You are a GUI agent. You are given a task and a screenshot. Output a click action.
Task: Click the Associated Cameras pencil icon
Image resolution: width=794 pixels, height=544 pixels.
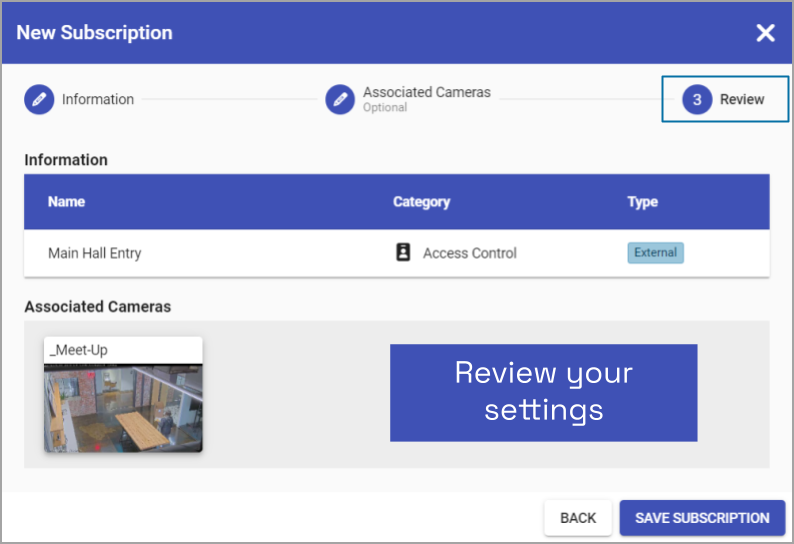[340, 99]
